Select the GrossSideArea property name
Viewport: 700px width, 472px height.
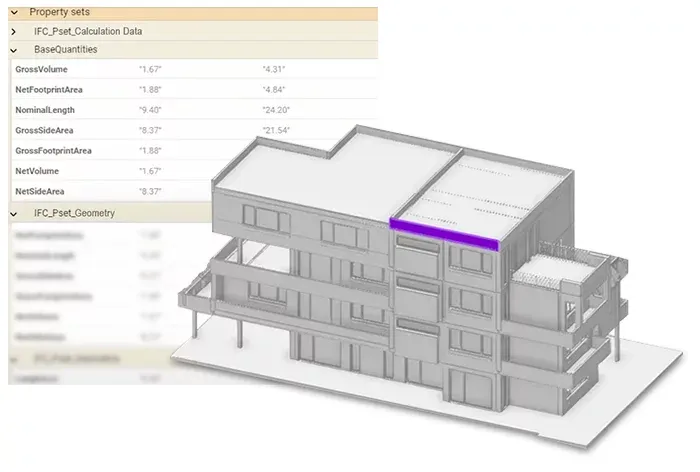(x=44, y=130)
